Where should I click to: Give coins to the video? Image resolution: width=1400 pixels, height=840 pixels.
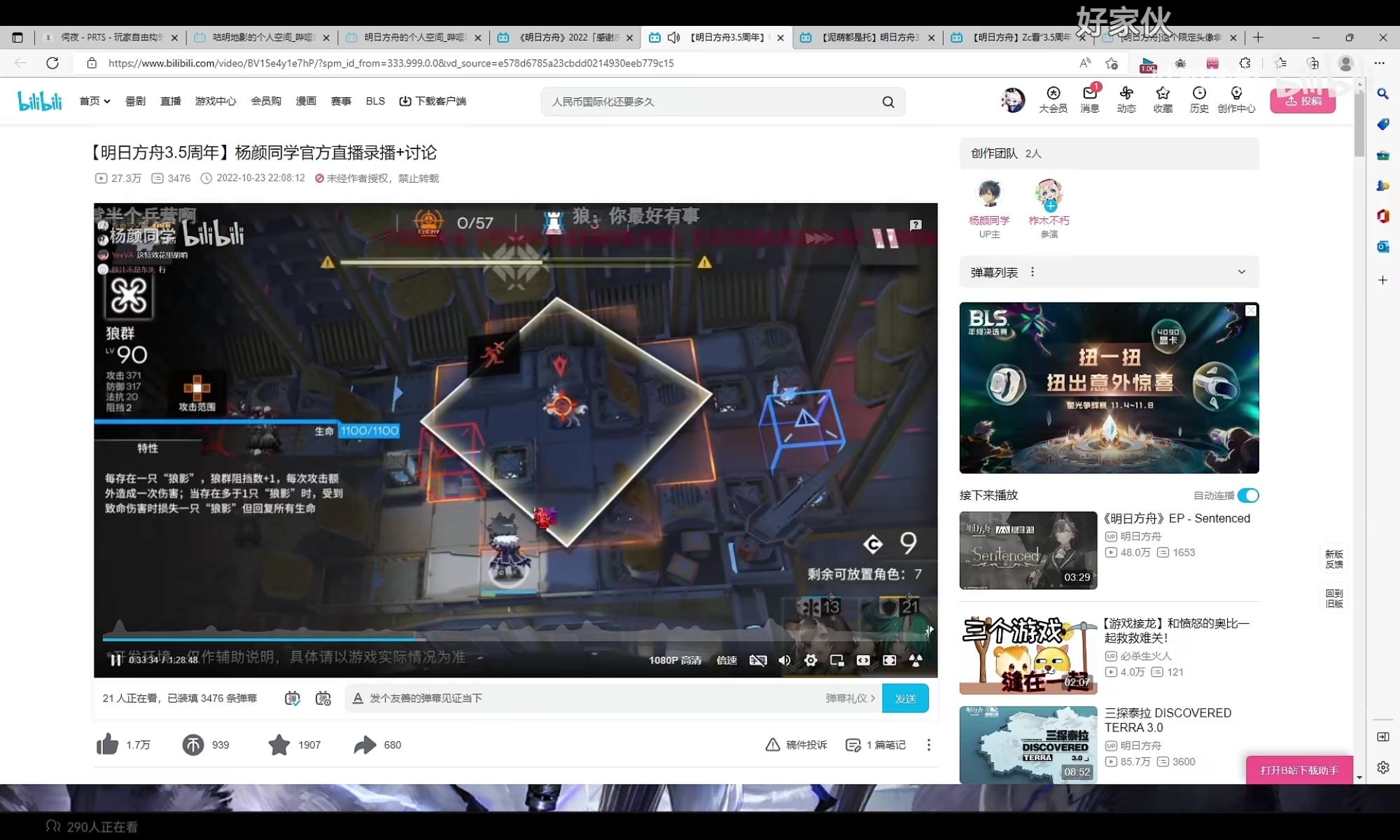(x=193, y=745)
